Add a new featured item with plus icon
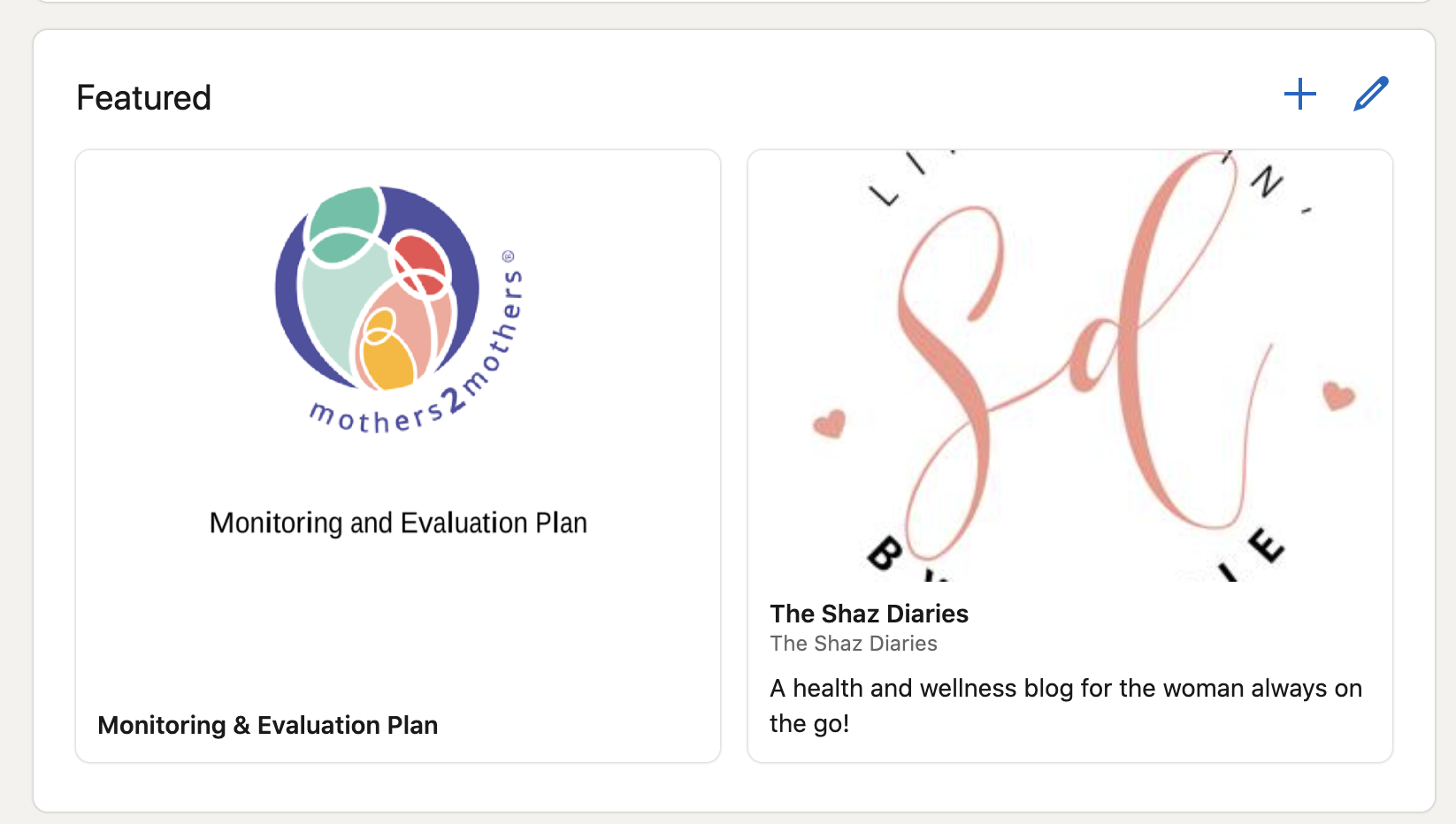 (1300, 94)
